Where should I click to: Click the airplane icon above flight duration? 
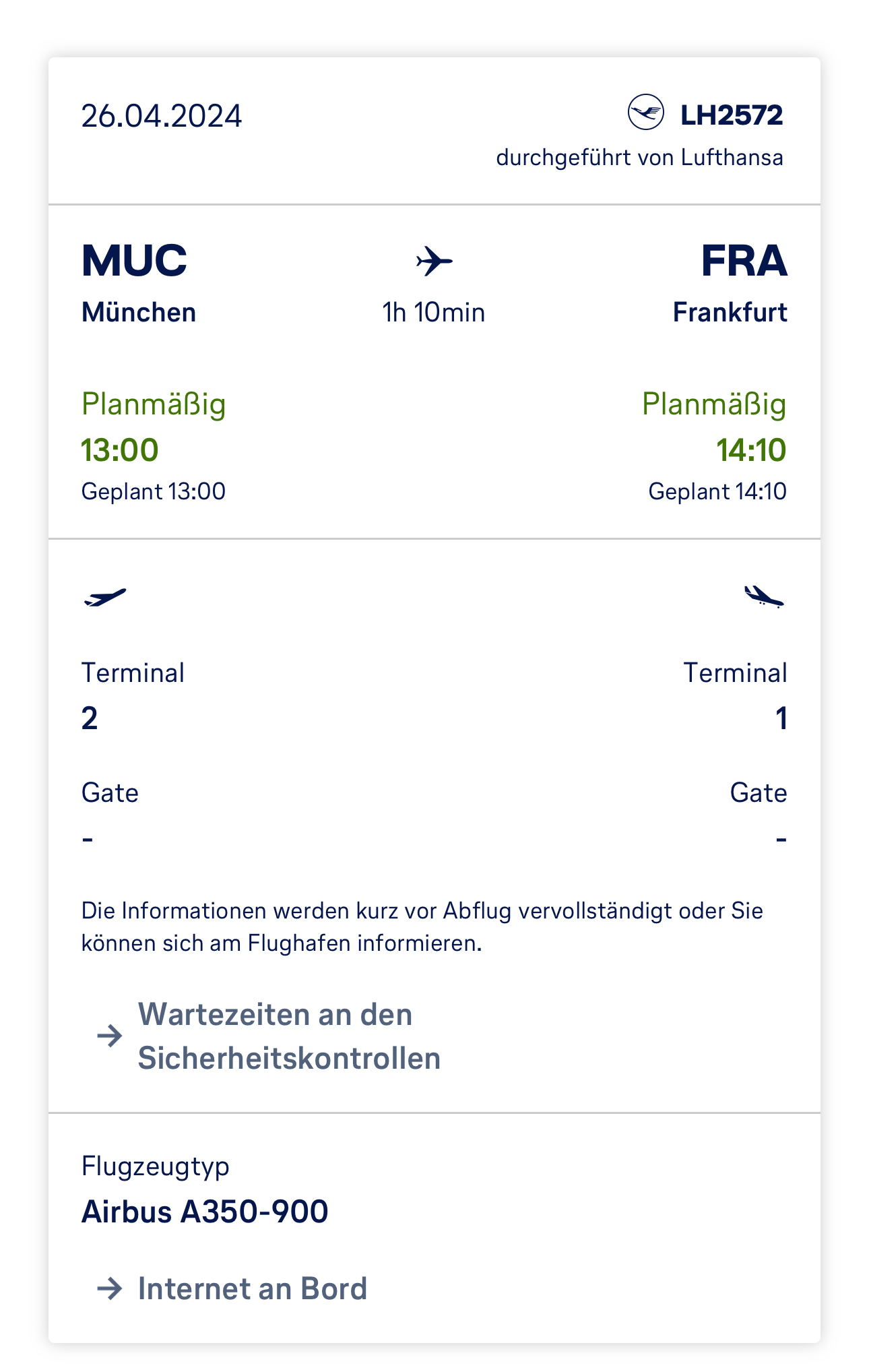coord(434,261)
